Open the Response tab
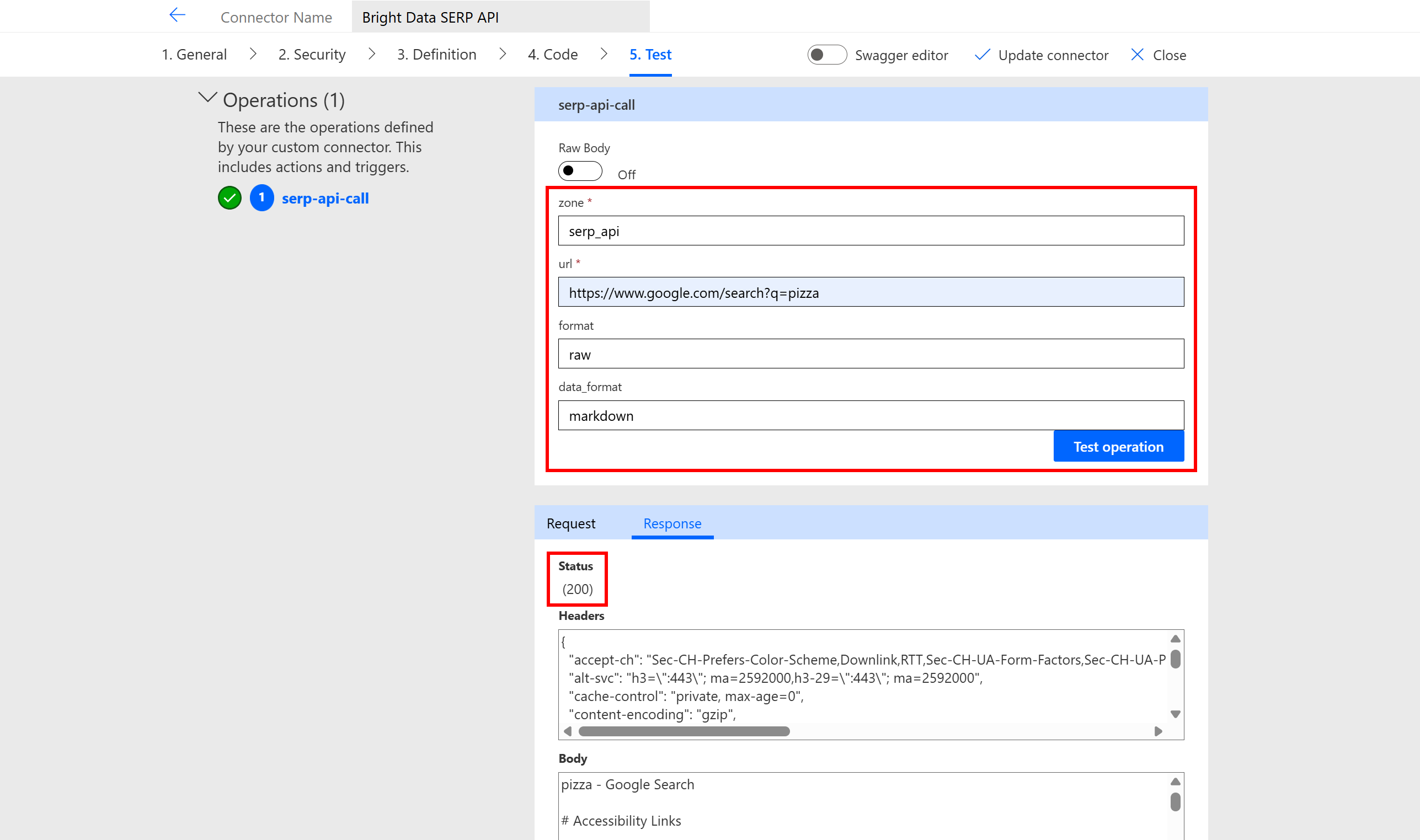Viewport: 1420px width, 840px height. click(x=672, y=523)
